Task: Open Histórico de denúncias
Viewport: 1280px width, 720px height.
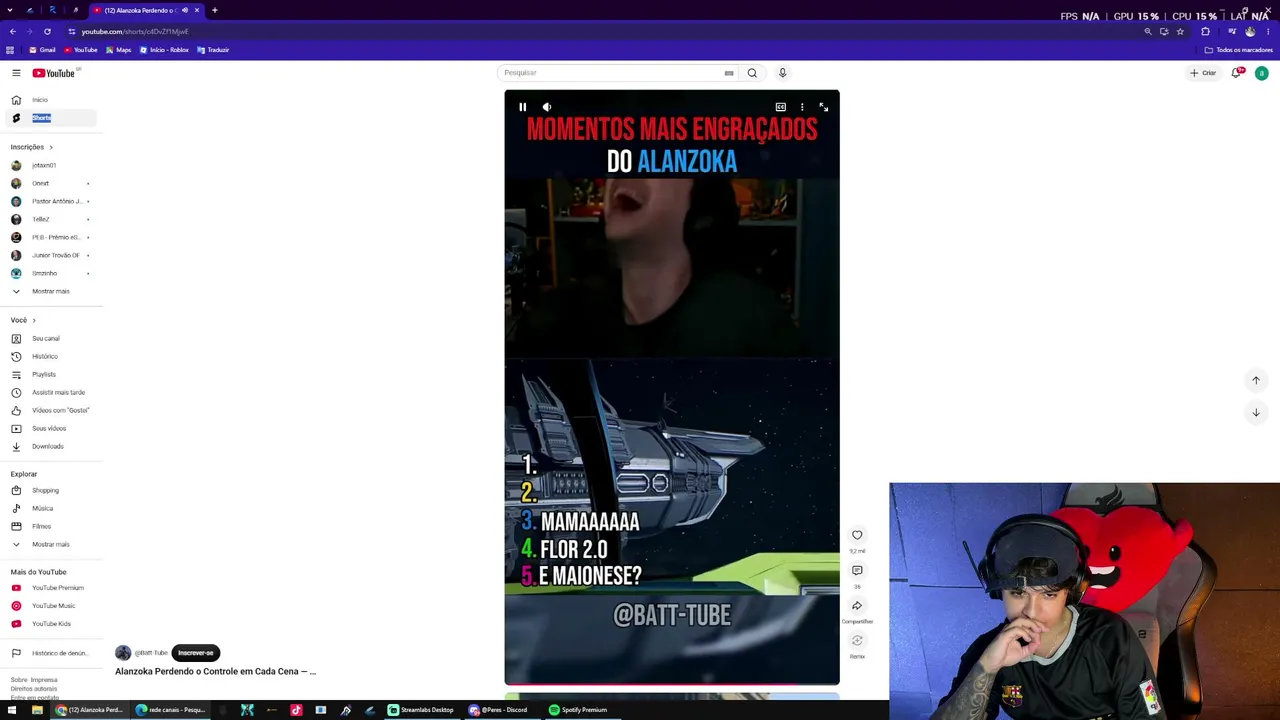Action: 48,653
